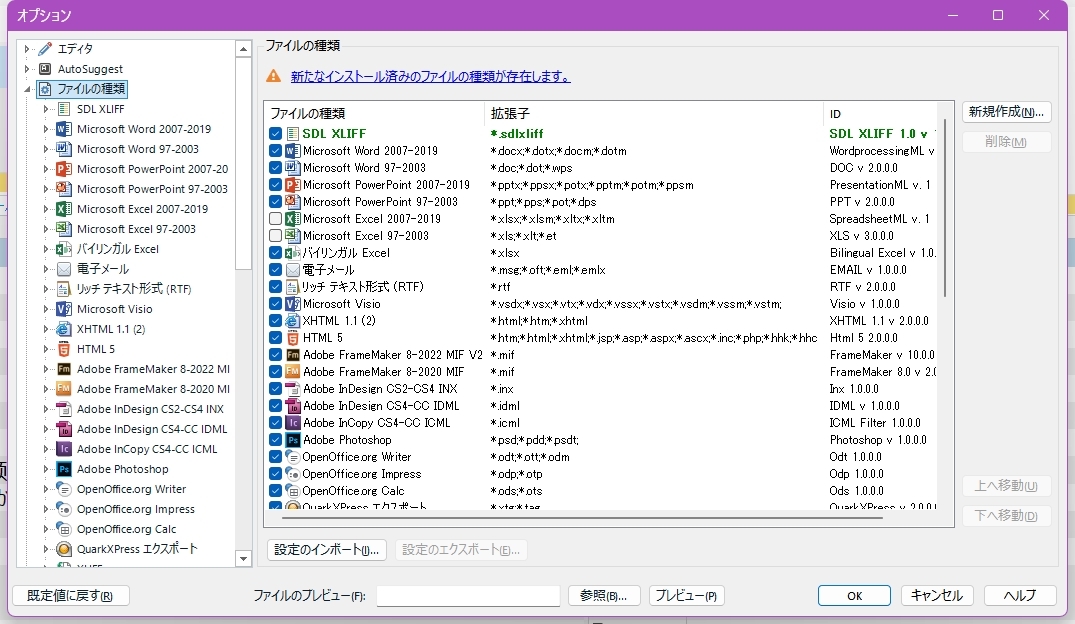Screen dimensions: 1075x624
Task: Open the new file types available link
Action: pos(430,76)
